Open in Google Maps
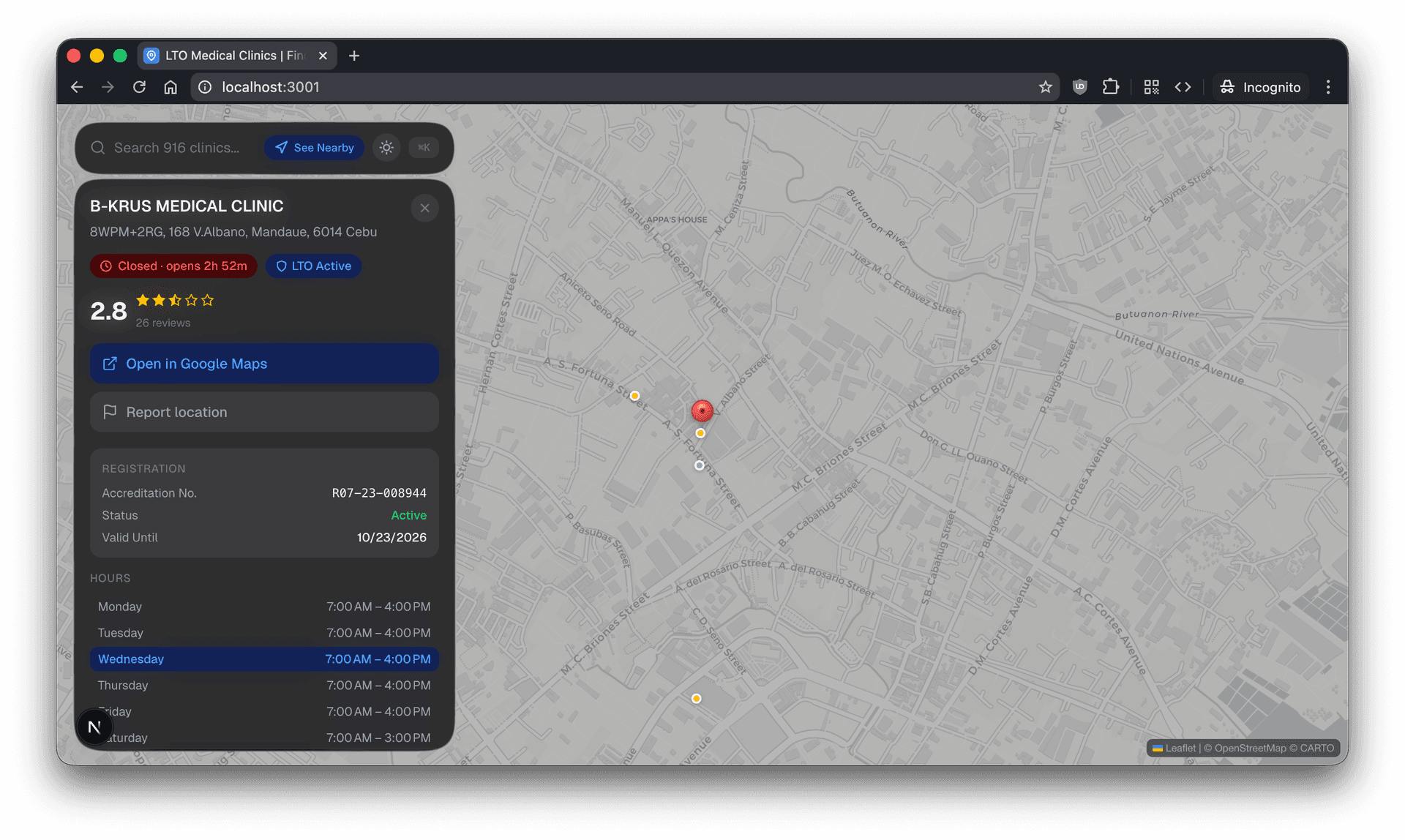The height and width of the screenshot is (840, 1405). [x=264, y=364]
